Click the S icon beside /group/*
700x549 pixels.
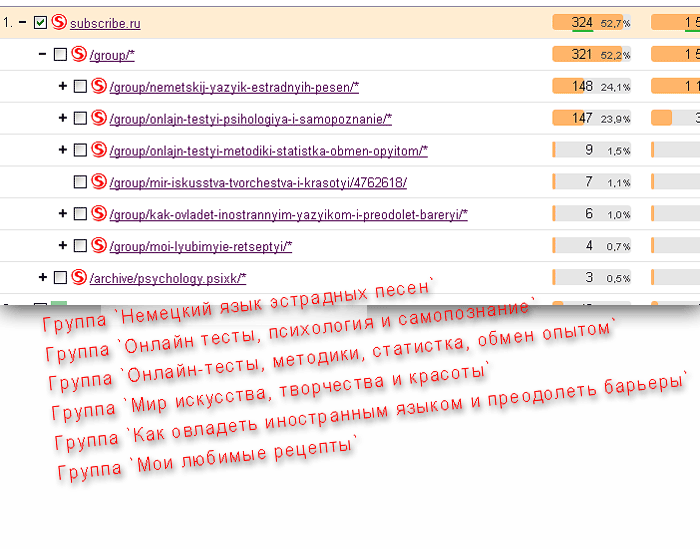(79, 54)
